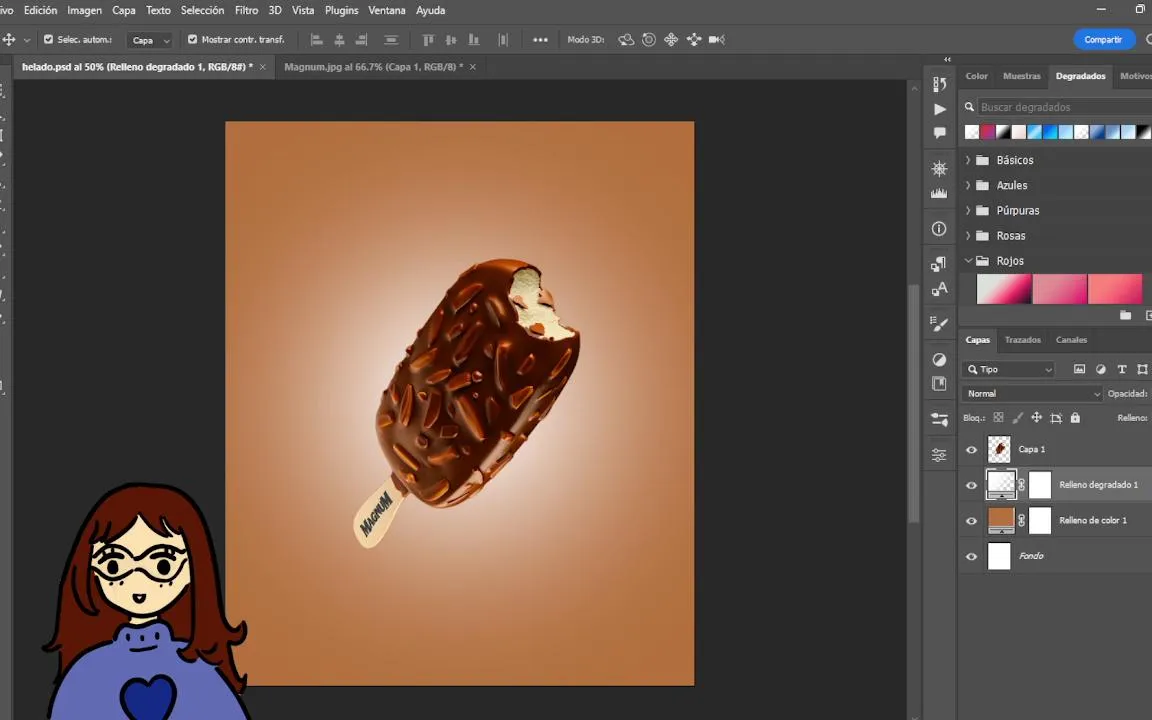The height and width of the screenshot is (720, 1152).
Task: Toggle lock position icon
Action: pos(1037,417)
